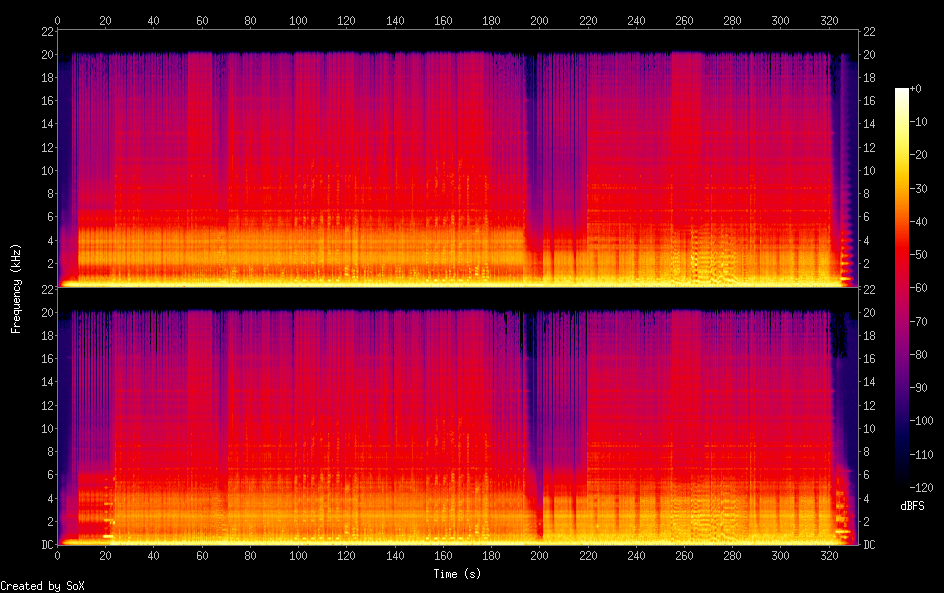Click the lower channel spectrogram plot
The width and height of the screenshot is (944, 593).
click(x=458, y=417)
